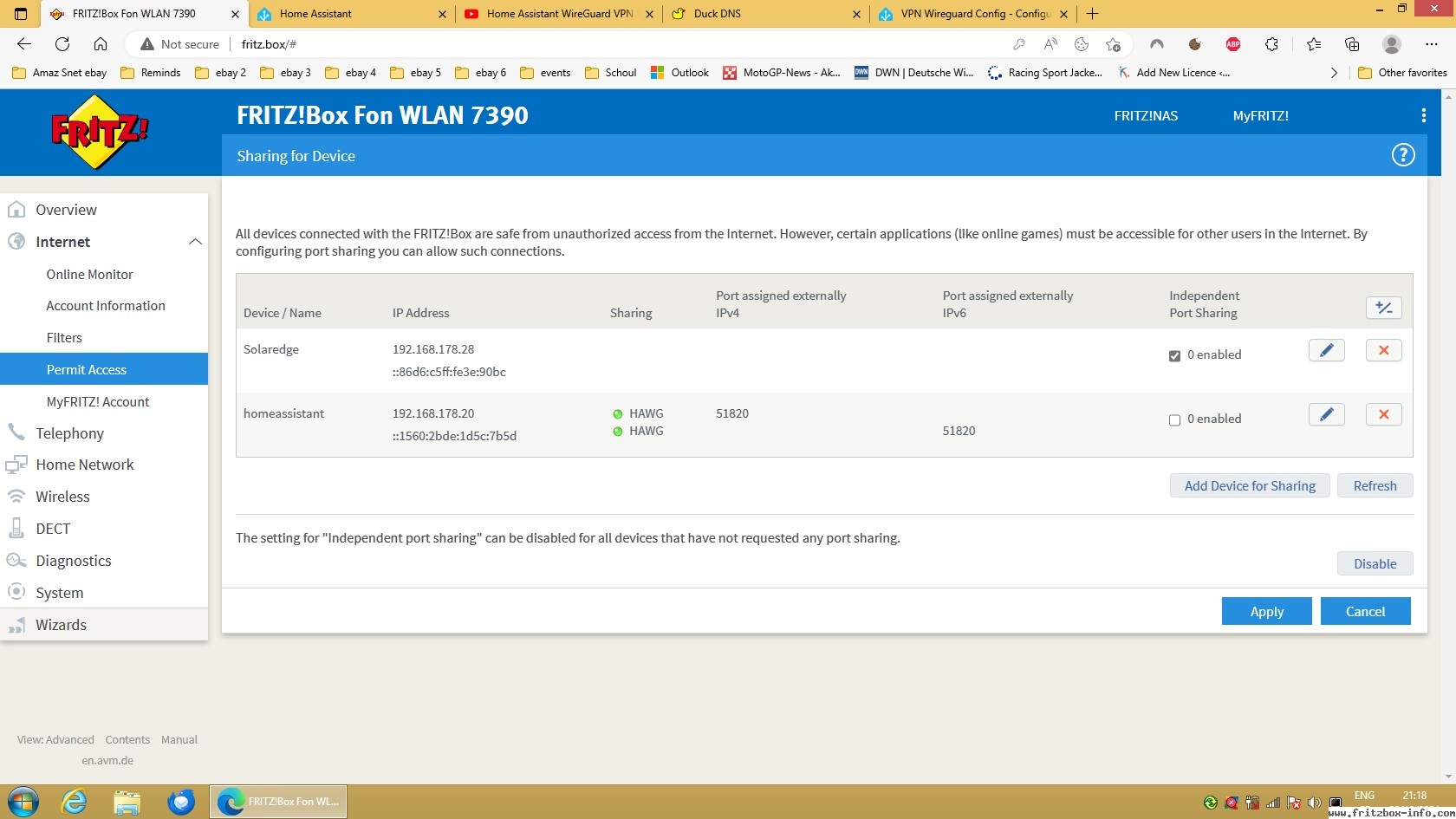Open Telephony in the sidebar
The width and height of the screenshot is (1456, 819).
pos(104,432)
